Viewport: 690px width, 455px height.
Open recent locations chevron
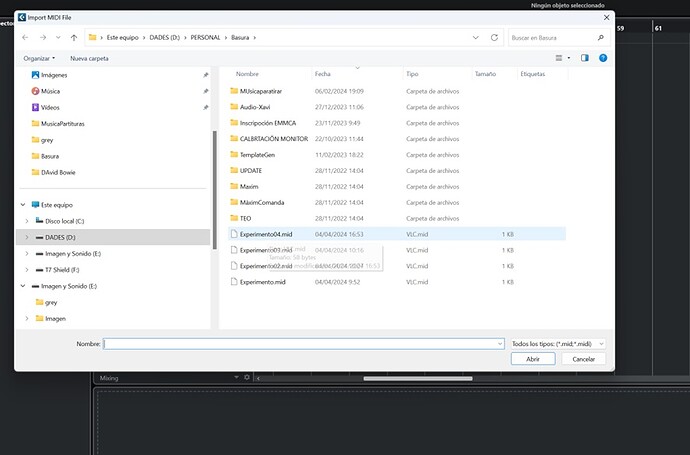tap(58, 37)
